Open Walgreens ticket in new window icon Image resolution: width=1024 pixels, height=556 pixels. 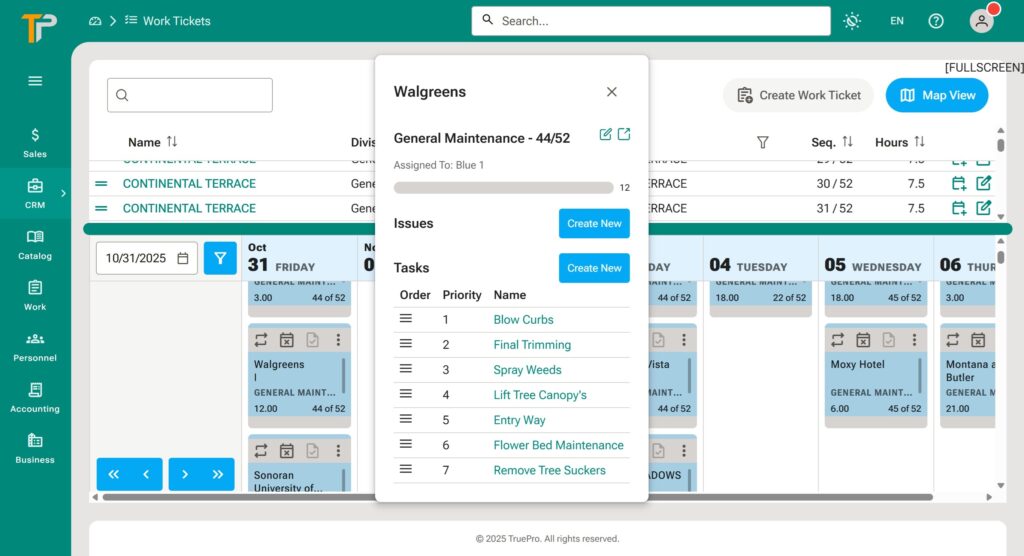pos(624,135)
